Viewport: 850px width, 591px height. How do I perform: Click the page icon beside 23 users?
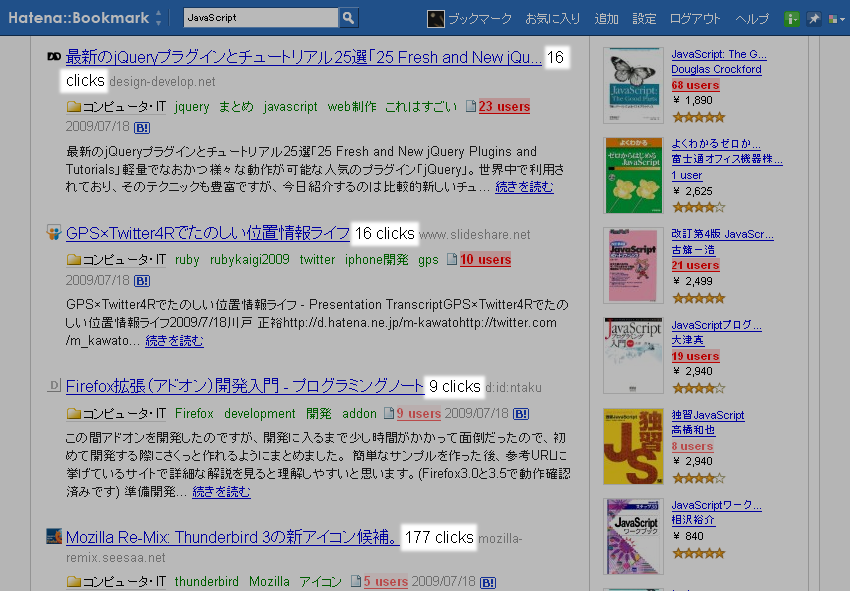(x=471, y=106)
